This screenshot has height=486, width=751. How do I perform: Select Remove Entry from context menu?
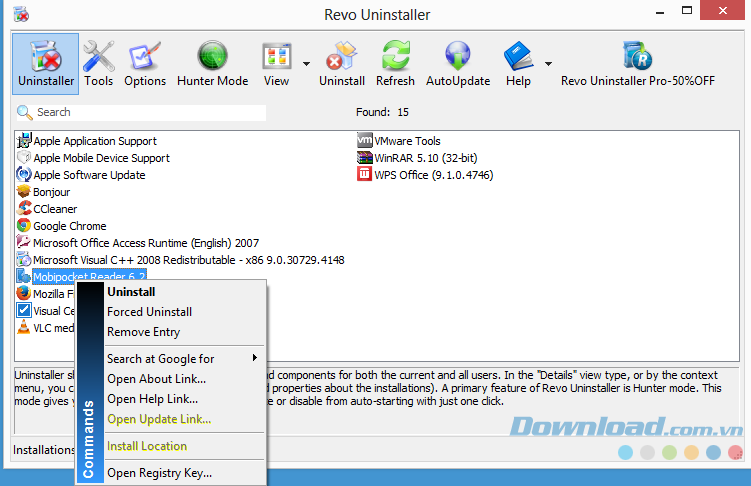coord(143,332)
